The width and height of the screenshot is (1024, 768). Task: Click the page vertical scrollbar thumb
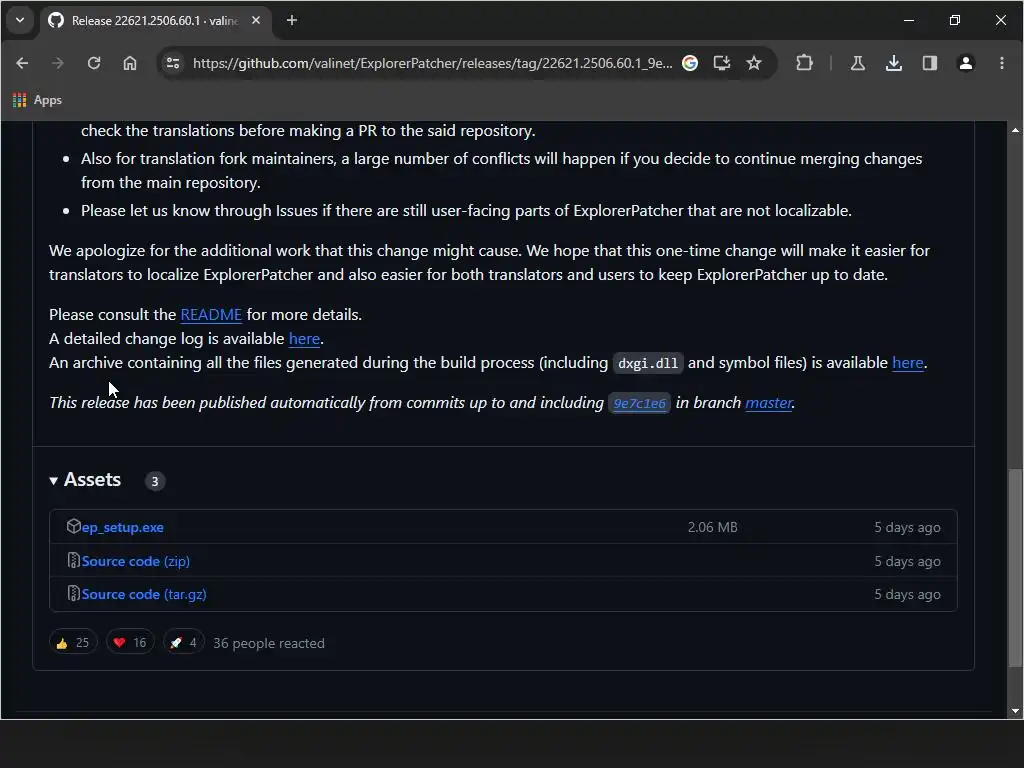(1015, 568)
